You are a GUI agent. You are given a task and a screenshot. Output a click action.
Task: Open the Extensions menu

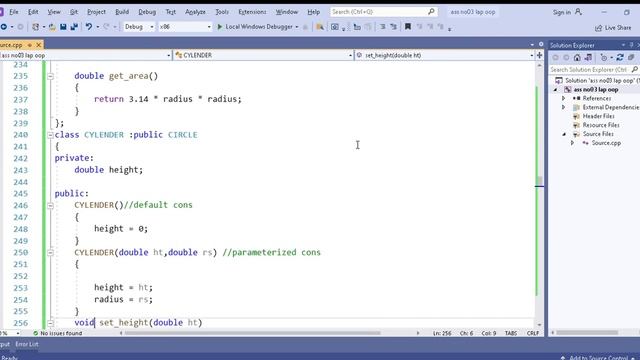pos(252,12)
